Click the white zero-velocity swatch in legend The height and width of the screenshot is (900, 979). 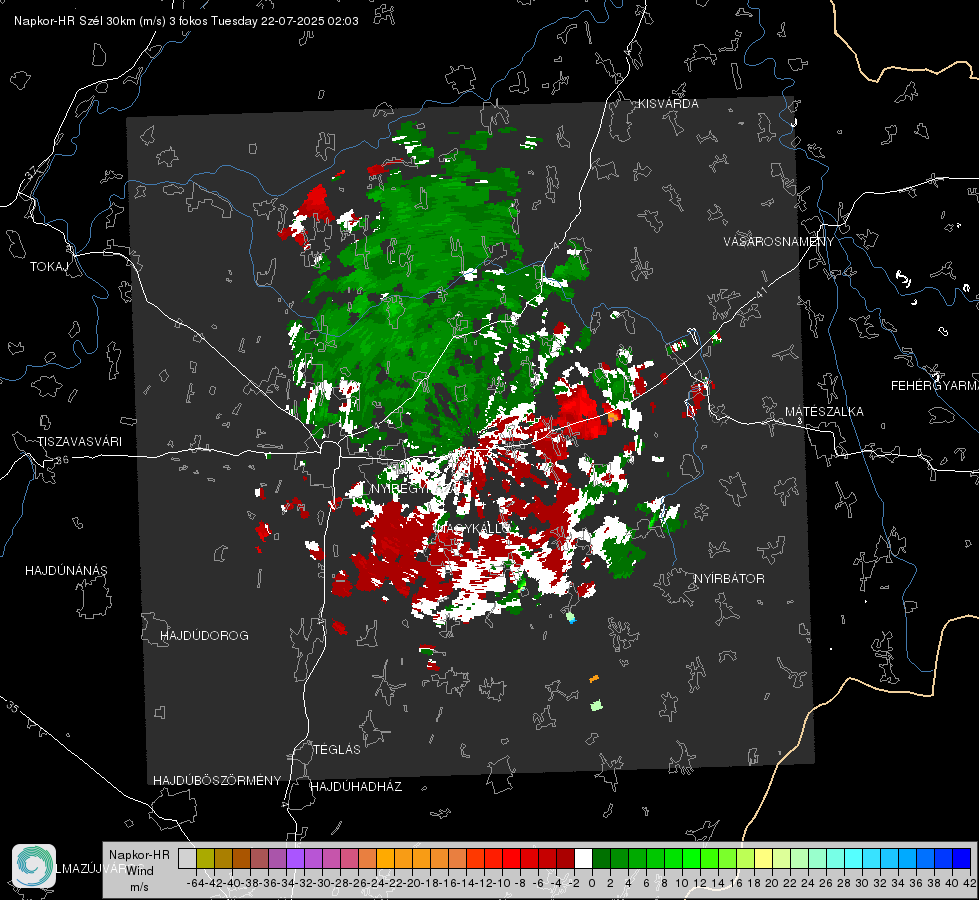pos(583,858)
